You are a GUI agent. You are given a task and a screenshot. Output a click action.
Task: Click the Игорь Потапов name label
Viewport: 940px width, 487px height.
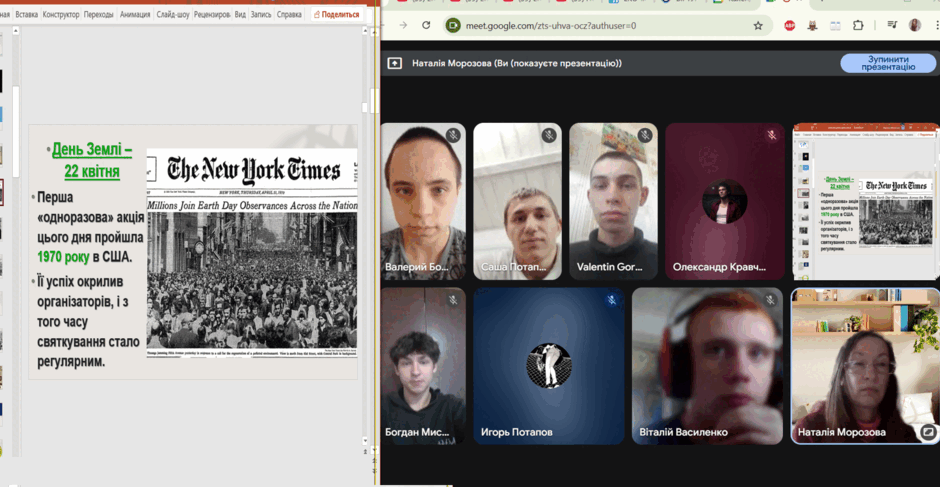coord(517,432)
